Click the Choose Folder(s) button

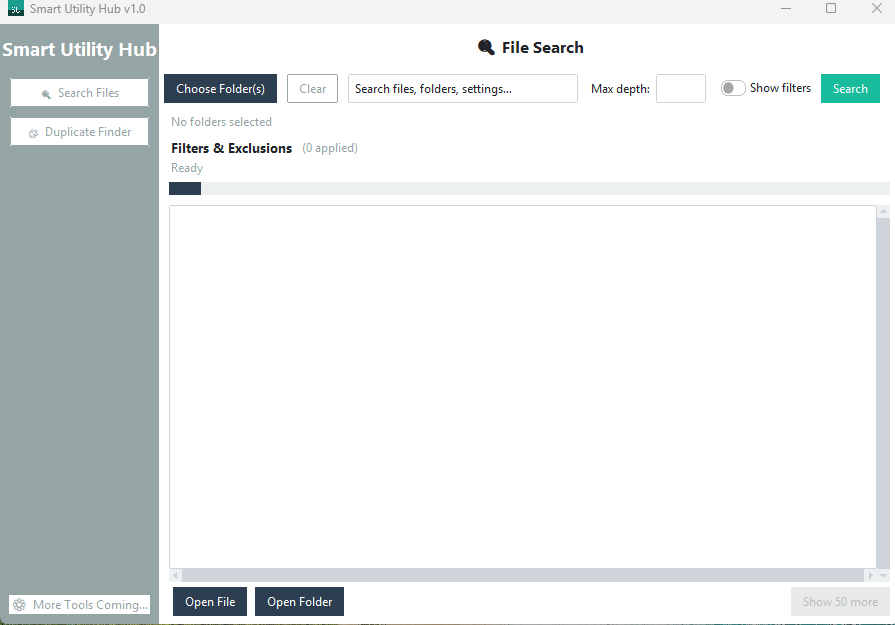coord(220,88)
